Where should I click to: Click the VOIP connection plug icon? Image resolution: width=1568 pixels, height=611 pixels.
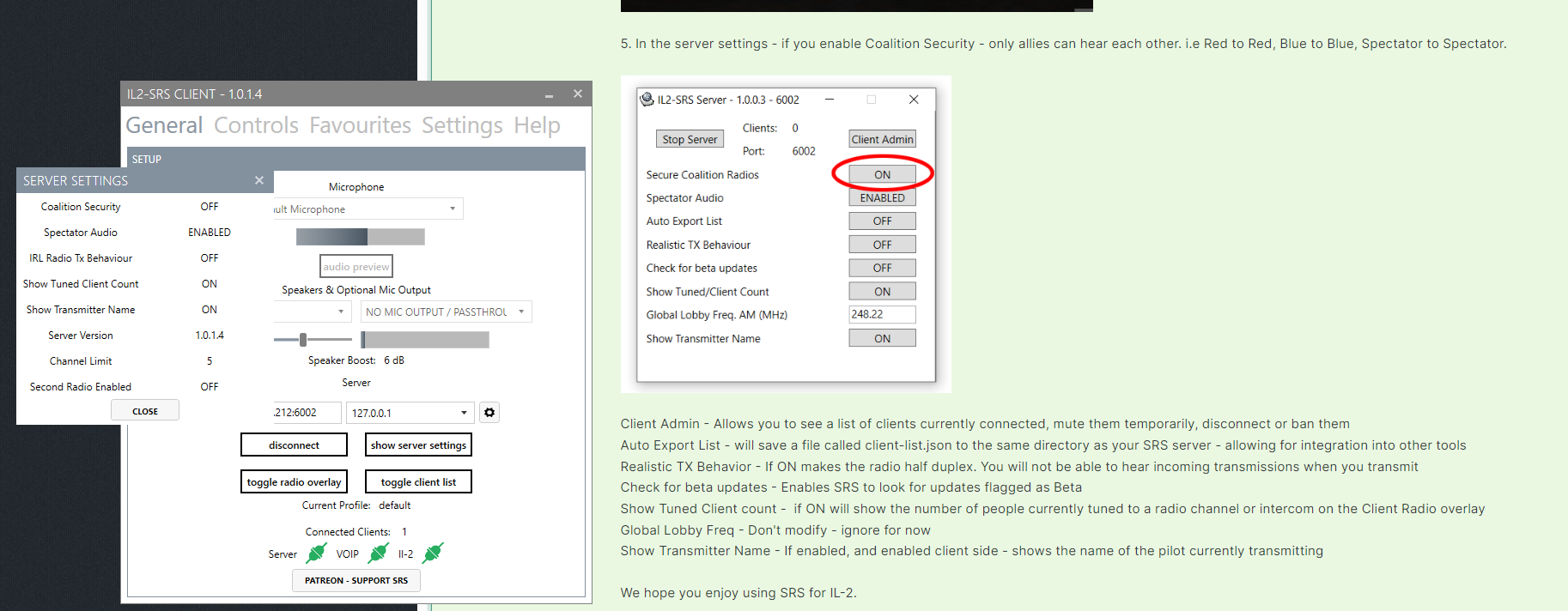[378, 554]
